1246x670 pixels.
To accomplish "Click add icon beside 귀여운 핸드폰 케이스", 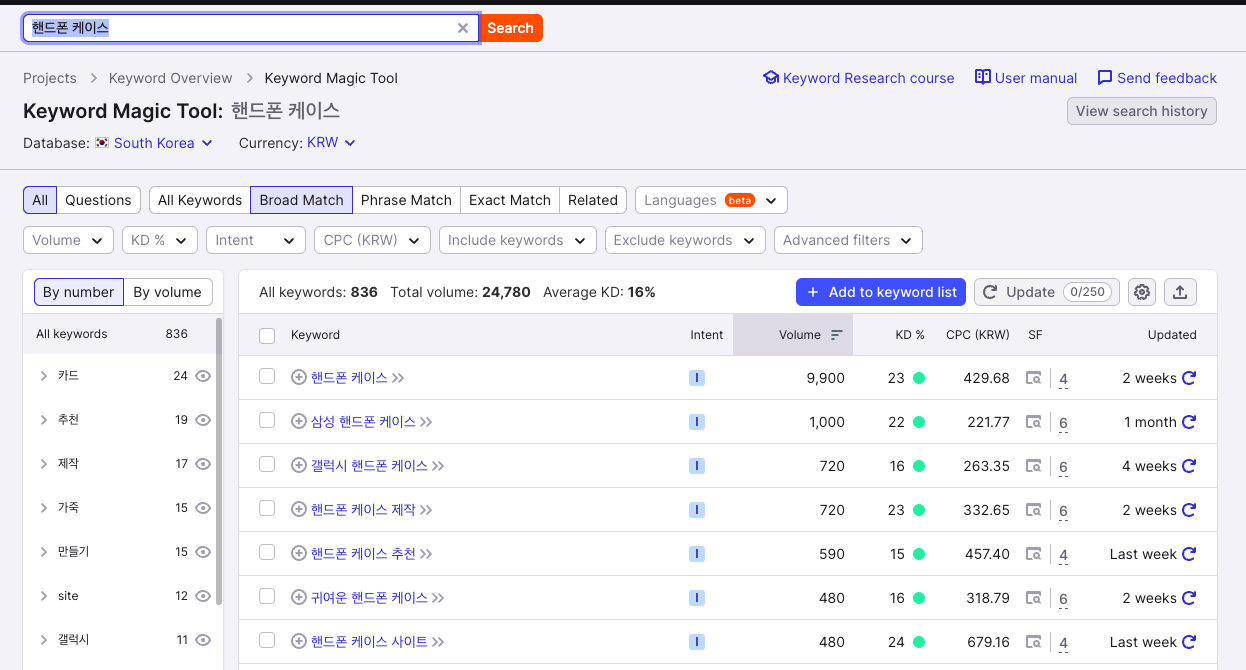I will pos(298,598).
